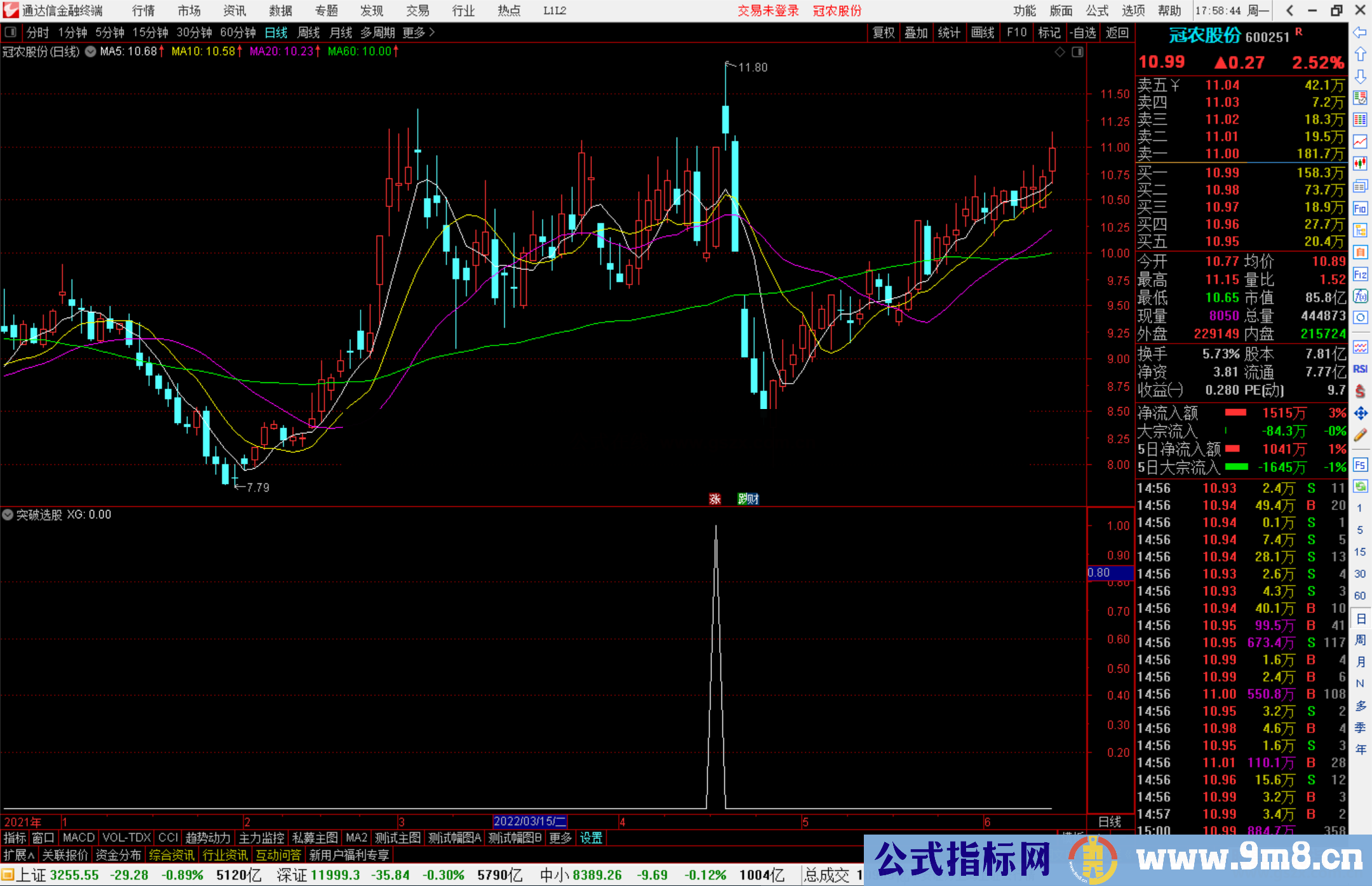Switch to the MACD indicator tab
The height and width of the screenshot is (886, 1372).
[x=78, y=838]
